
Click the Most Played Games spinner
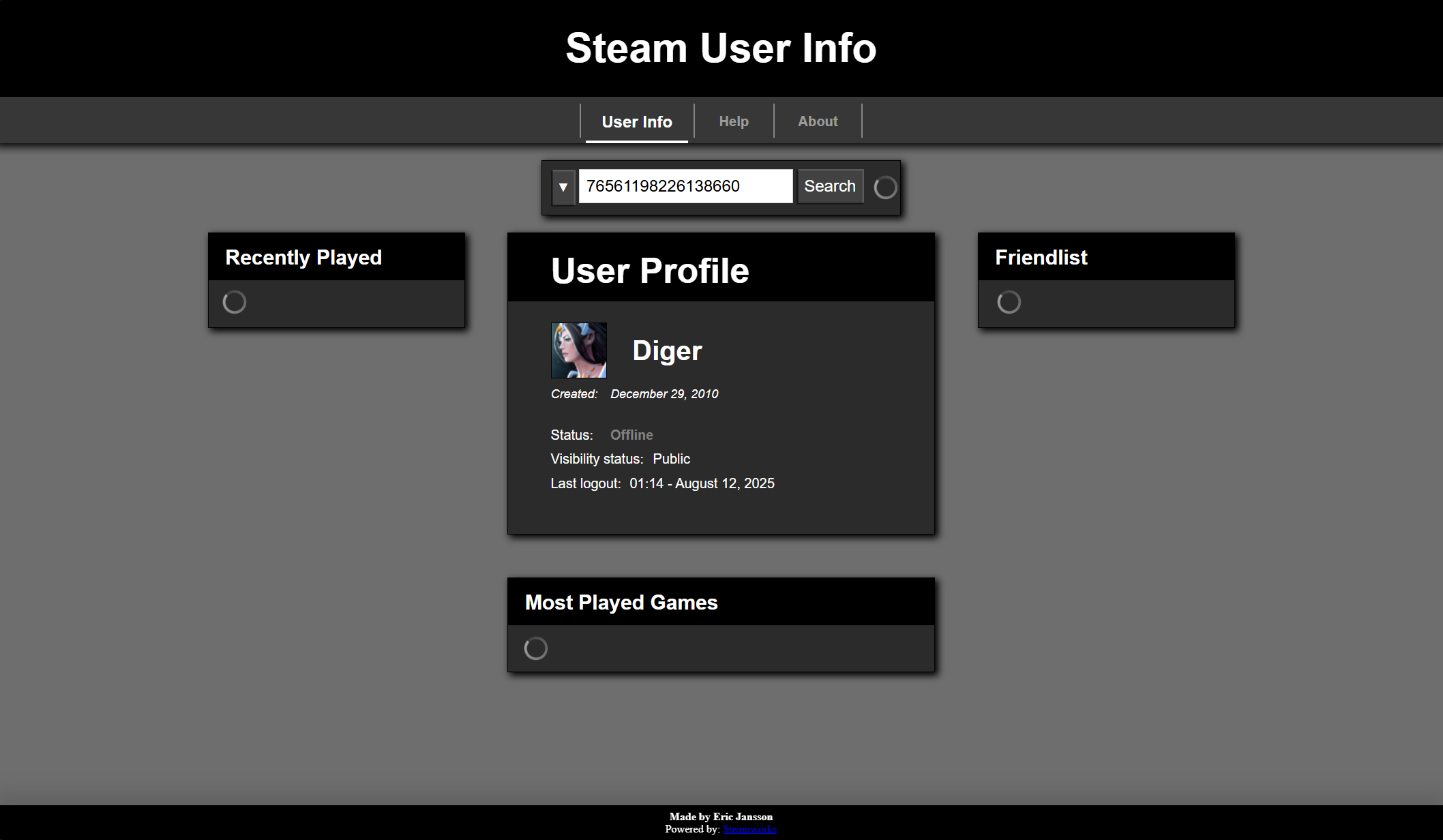tap(536, 648)
